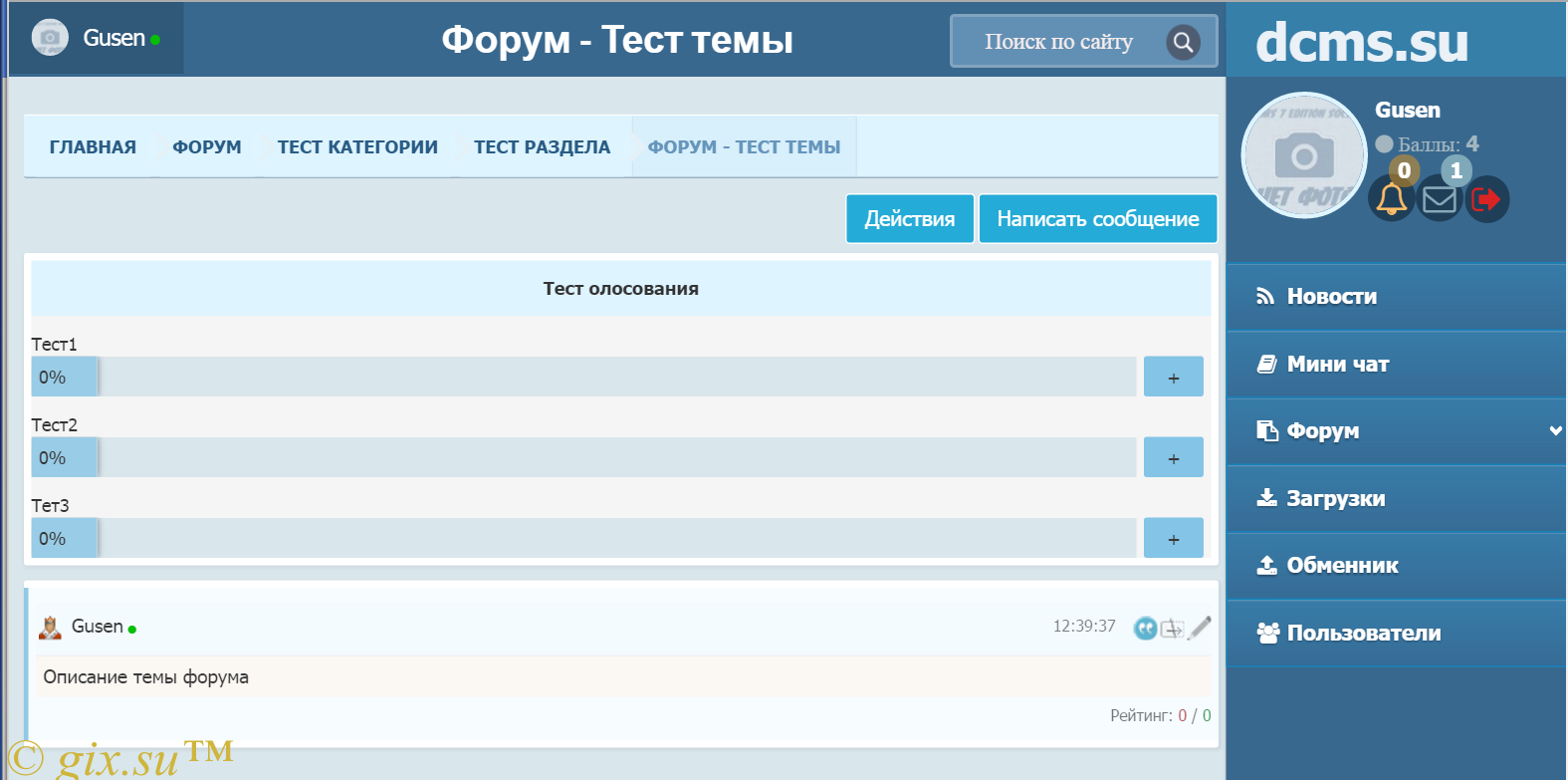Click the search magnifier icon
Viewport: 1568px width, 780px height.
1183,42
